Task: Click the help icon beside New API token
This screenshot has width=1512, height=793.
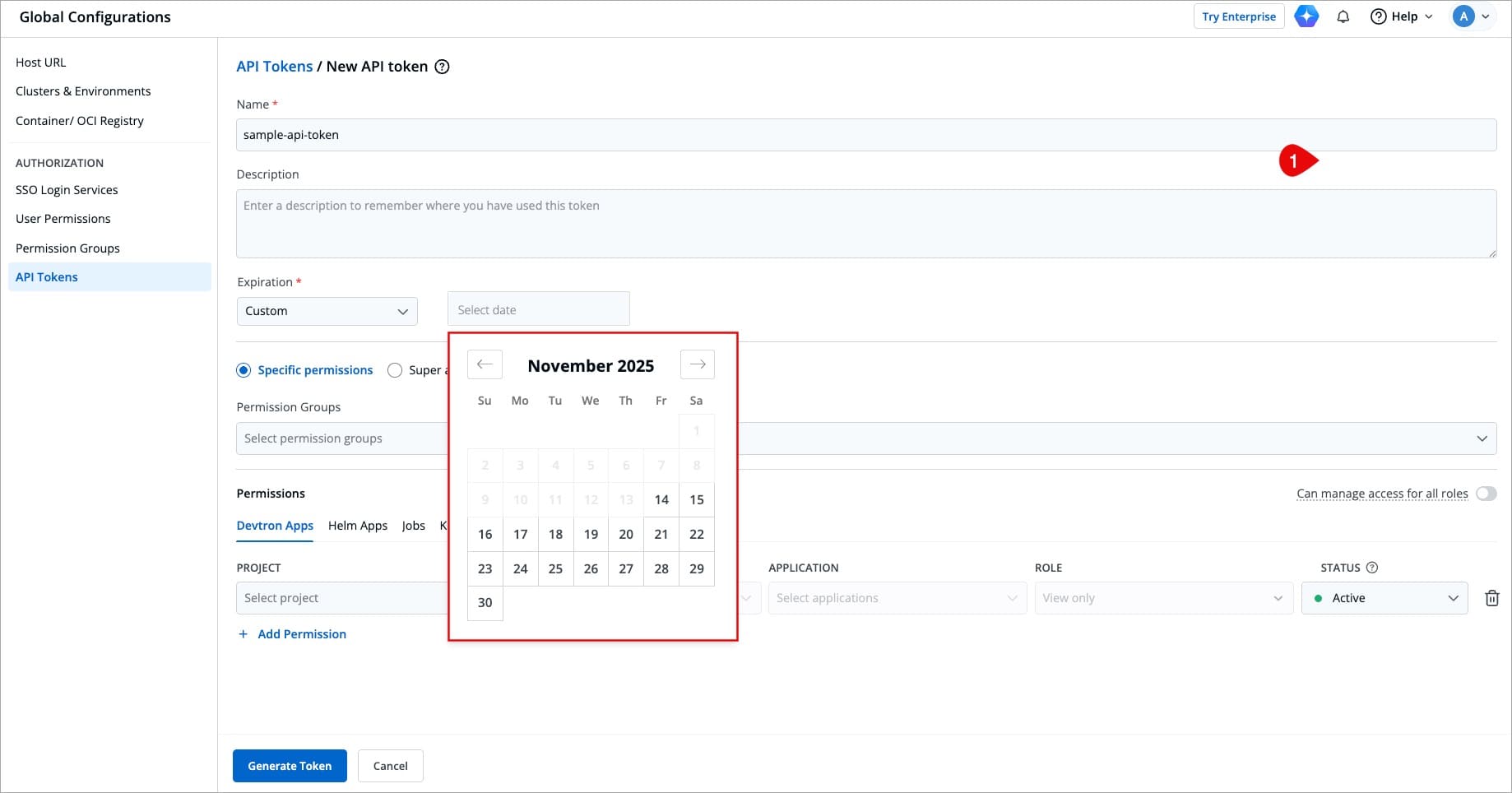Action: pyautogui.click(x=442, y=67)
